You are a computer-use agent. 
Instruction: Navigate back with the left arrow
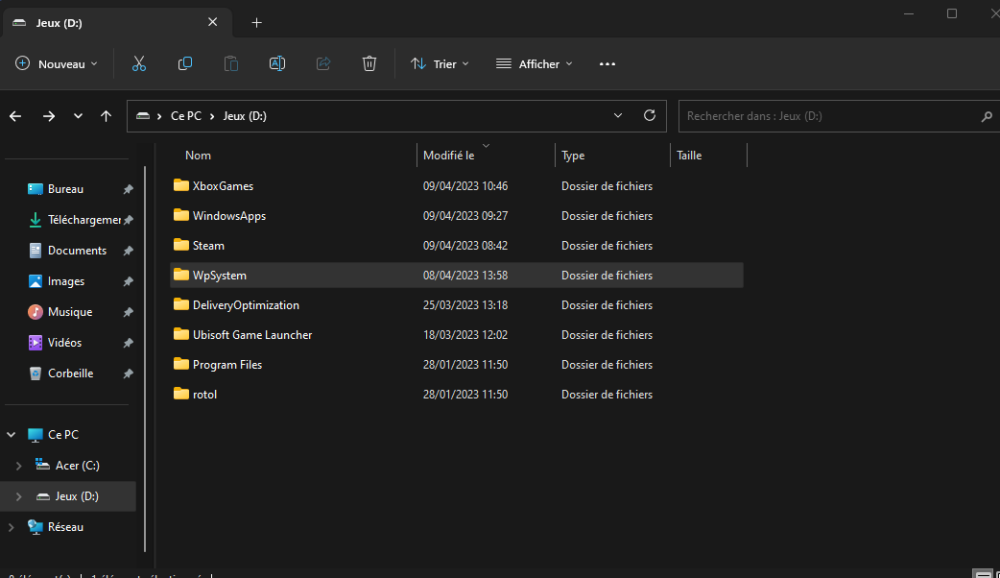(x=15, y=116)
